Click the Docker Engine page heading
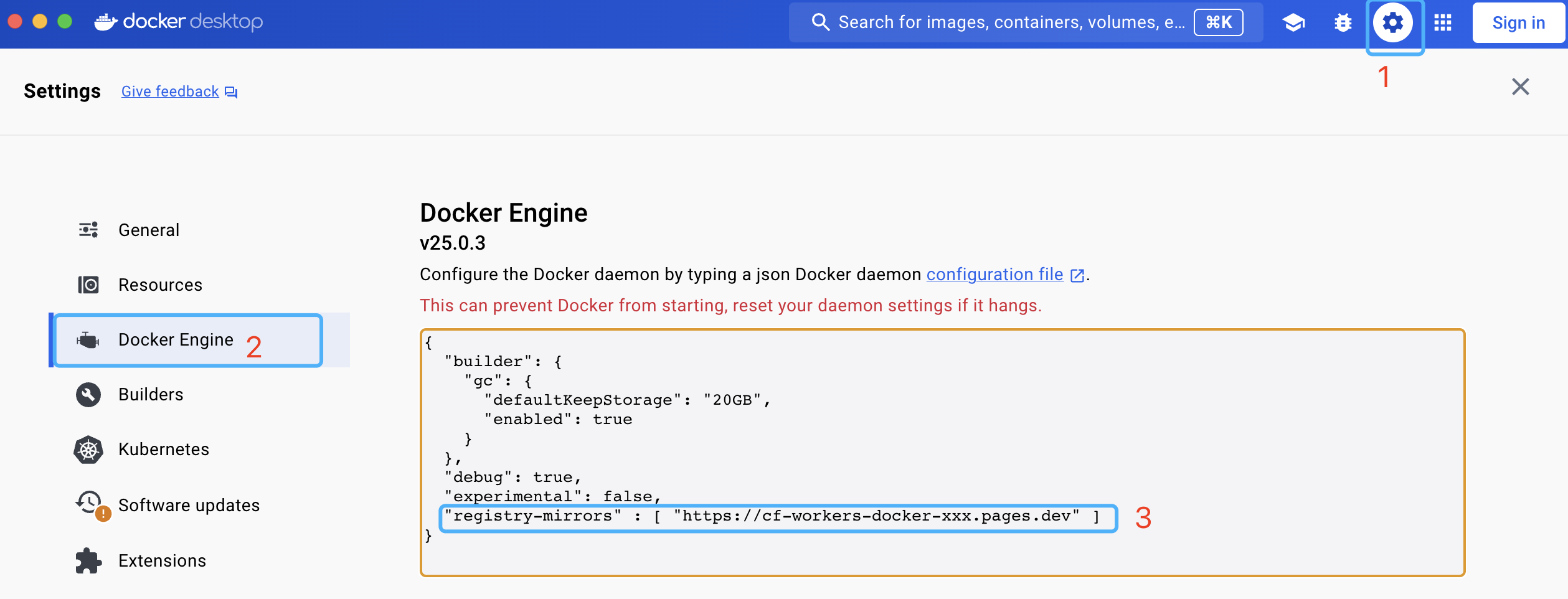The height and width of the screenshot is (599, 1568). pyautogui.click(x=503, y=213)
